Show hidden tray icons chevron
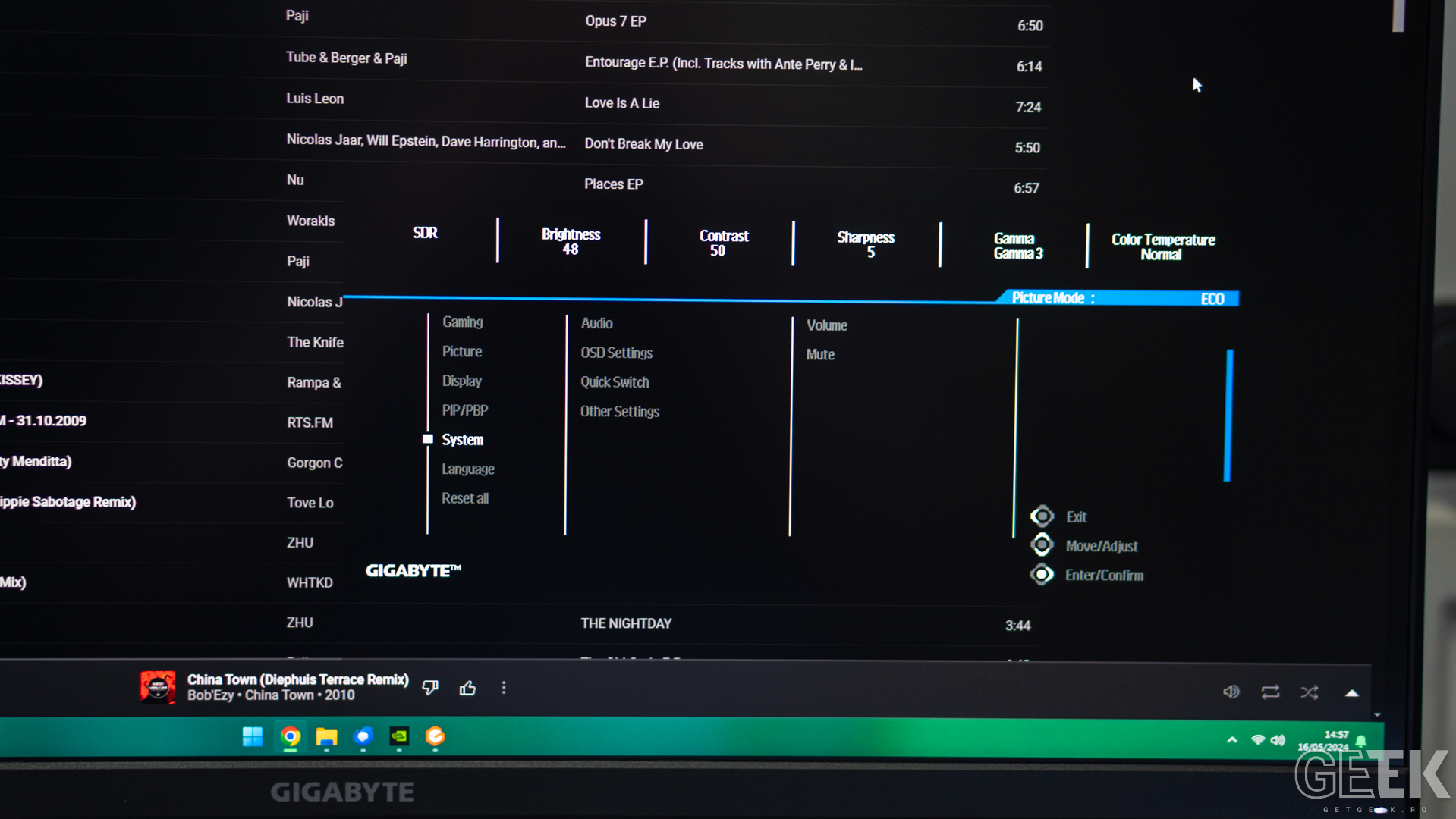Image resolution: width=1456 pixels, height=819 pixels. point(1232,740)
